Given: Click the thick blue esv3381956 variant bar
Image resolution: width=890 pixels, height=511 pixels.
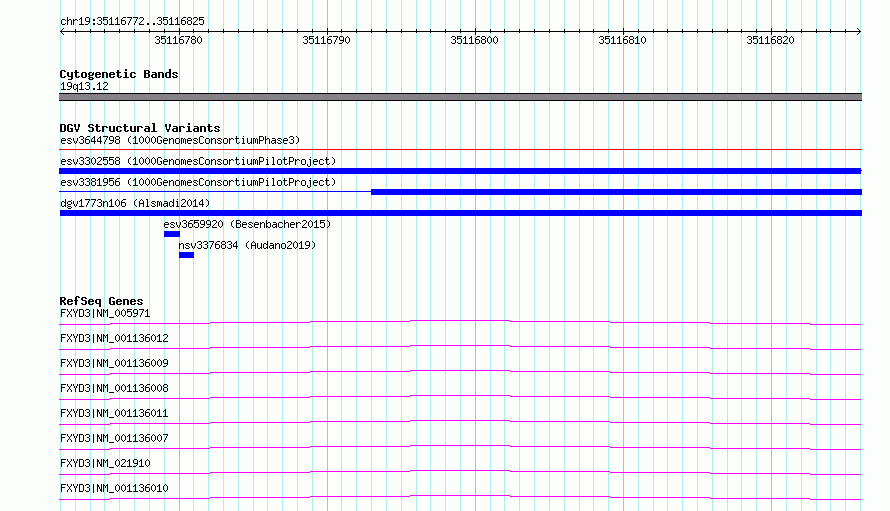Looking at the screenshot, I should click(x=616, y=192).
